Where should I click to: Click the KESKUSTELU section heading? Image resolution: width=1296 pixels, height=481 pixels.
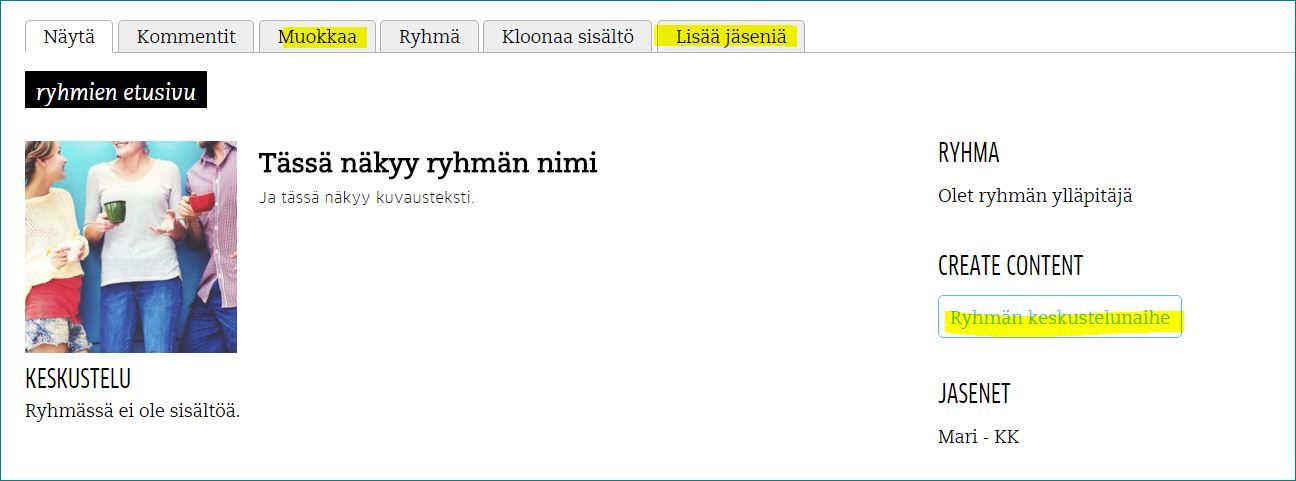[78, 378]
